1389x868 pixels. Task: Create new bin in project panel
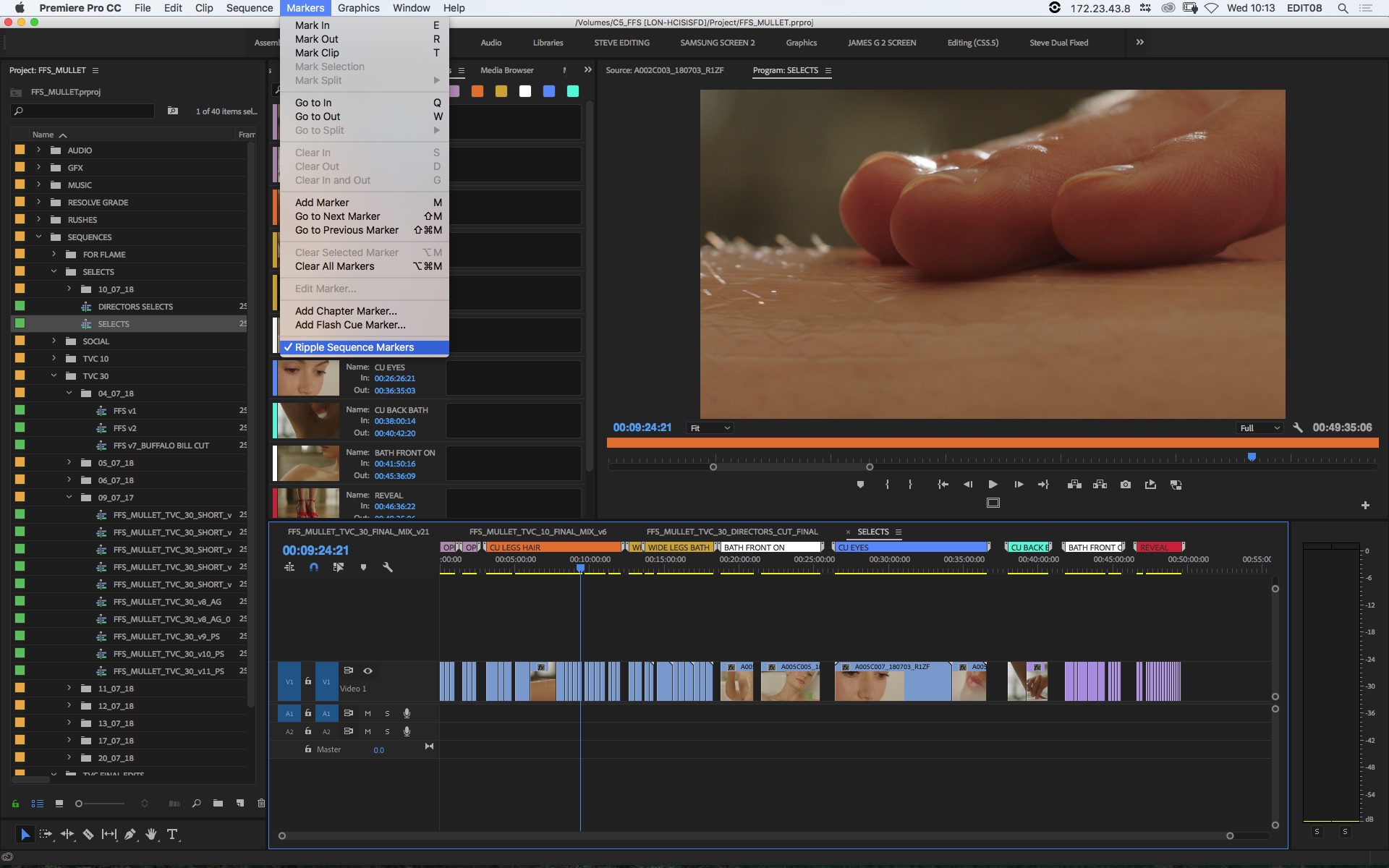click(x=218, y=804)
